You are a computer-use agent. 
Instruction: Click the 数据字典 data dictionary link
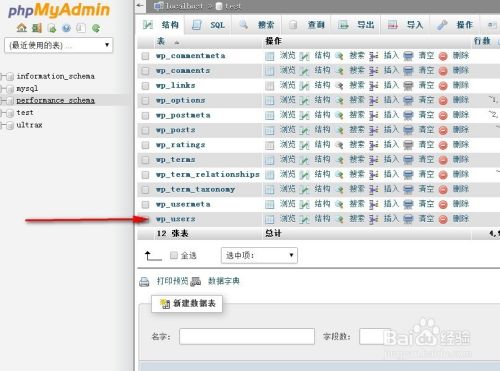[224, 281]
